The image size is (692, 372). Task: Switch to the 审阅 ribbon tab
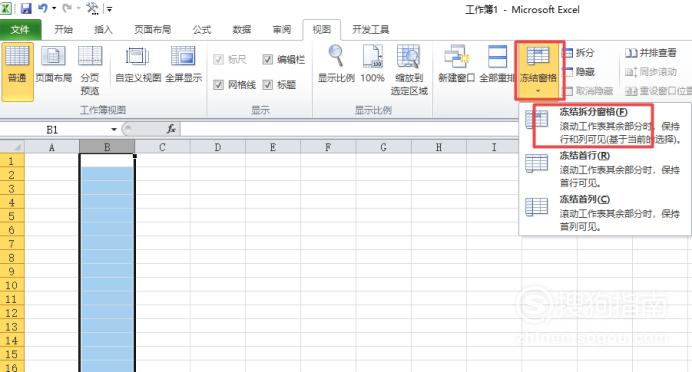point(282,30)
